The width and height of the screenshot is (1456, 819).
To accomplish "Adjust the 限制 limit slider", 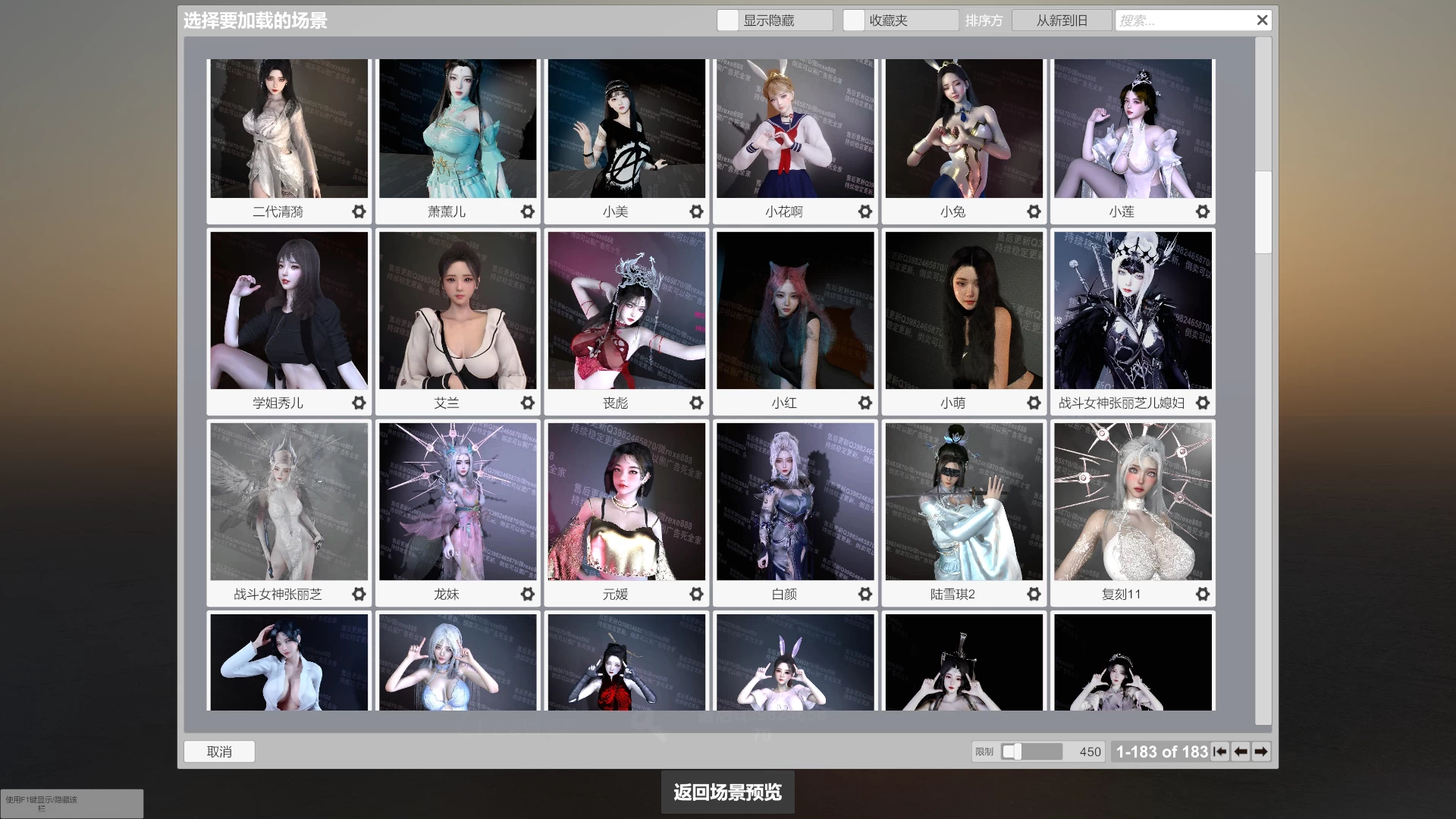I will click(x=1016, y=752).
